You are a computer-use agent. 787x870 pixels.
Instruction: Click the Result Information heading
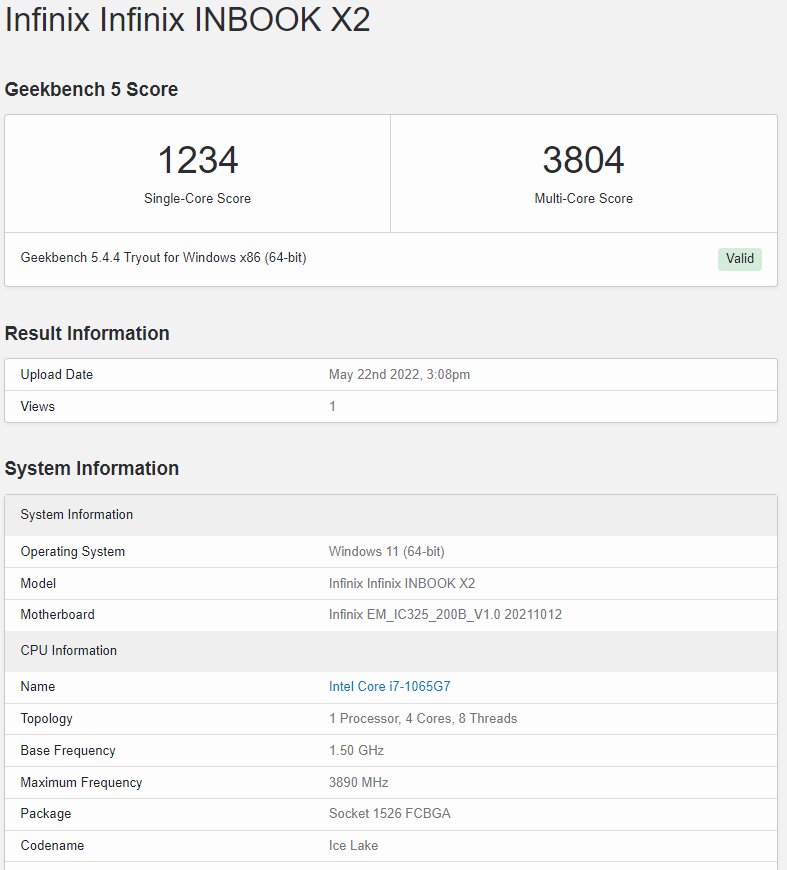[x=87, y=333]
